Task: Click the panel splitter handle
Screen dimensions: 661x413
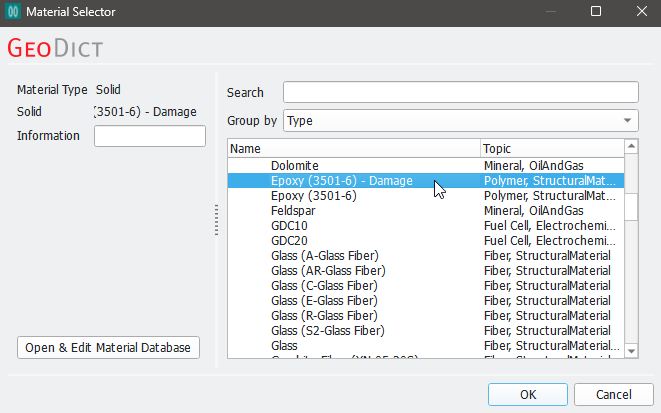Action: click(216, 220)
